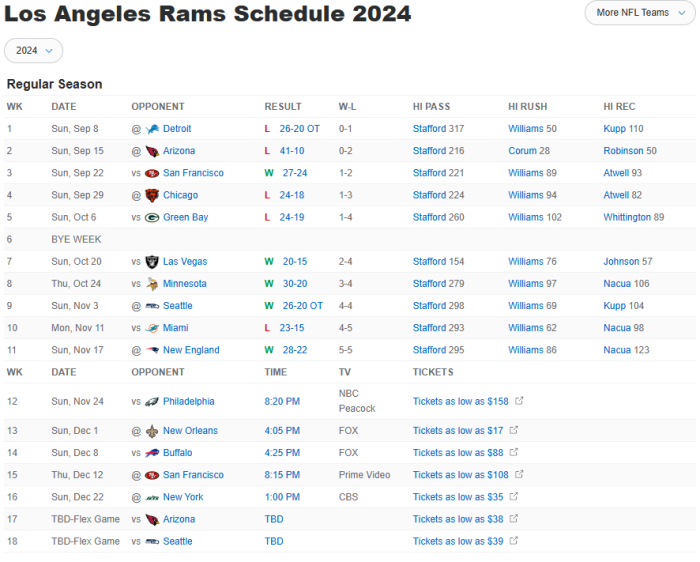Open the More NFL Teams dropdown
Viewport: 700px width, 562px height.
(x=639, y=13)
